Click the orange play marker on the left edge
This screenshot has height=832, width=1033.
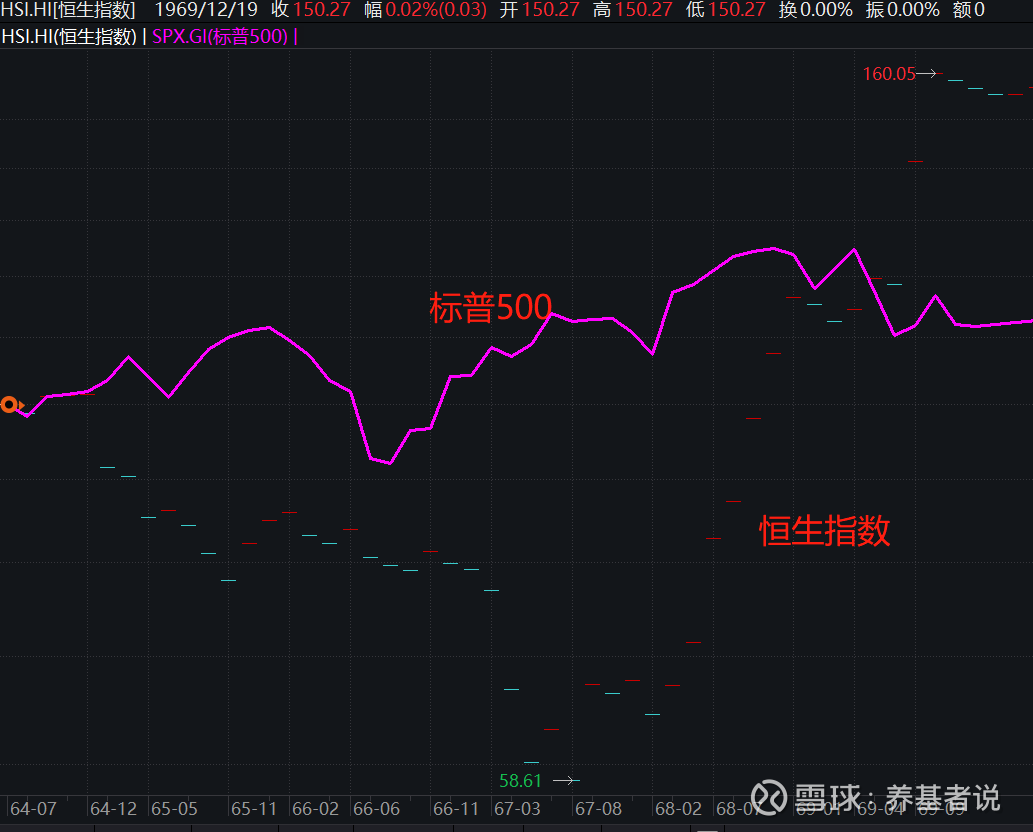pyautogui.click(x=9, y=404)
